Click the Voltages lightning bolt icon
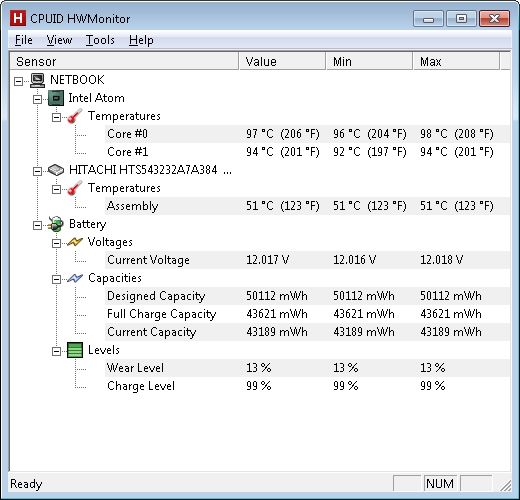Viewport: 520px width, 500px height. coord(75,242)
